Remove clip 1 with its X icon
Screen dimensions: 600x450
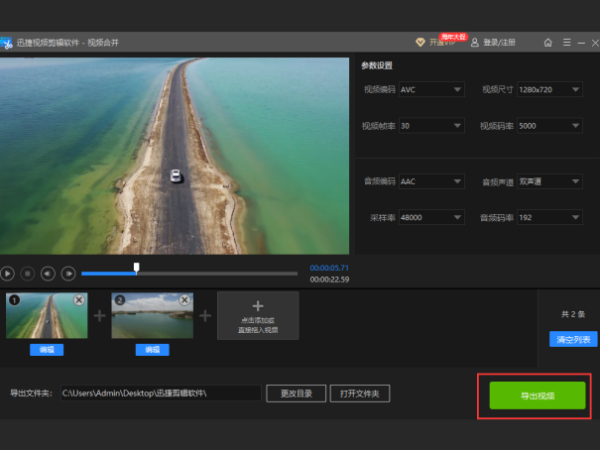80,300
